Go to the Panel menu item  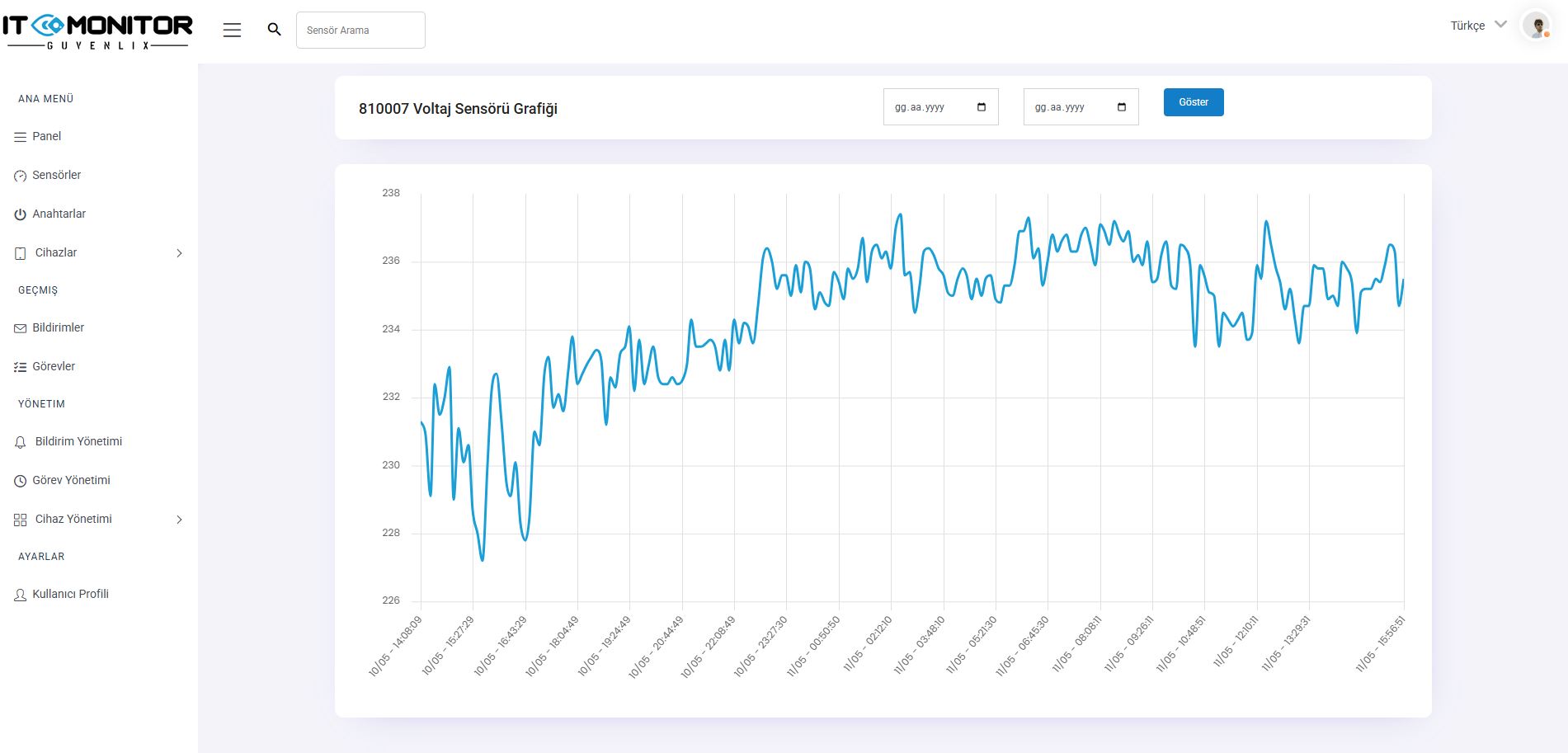(46, 137)
